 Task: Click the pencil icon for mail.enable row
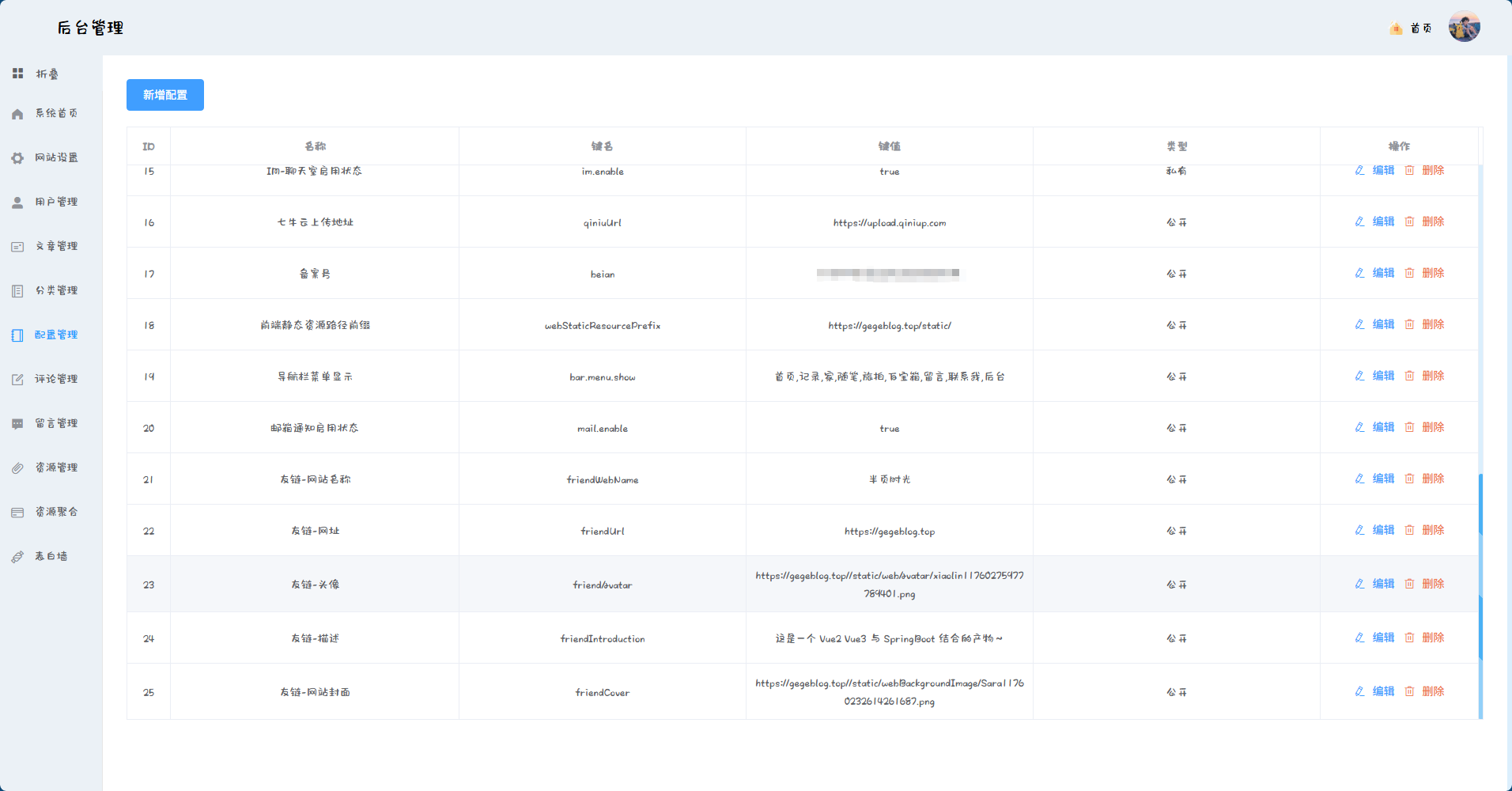(1359, 427)
